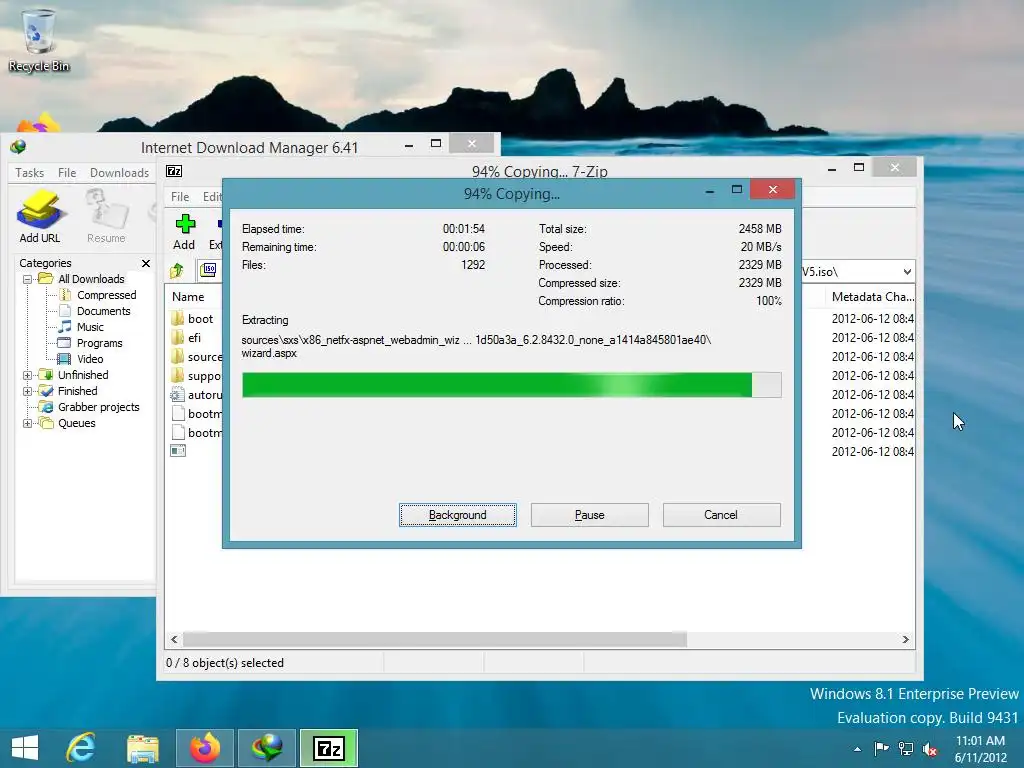Select the last unnamed file icon in list
Viewport: 1024px width, 768px height.
tap(178, 451)
